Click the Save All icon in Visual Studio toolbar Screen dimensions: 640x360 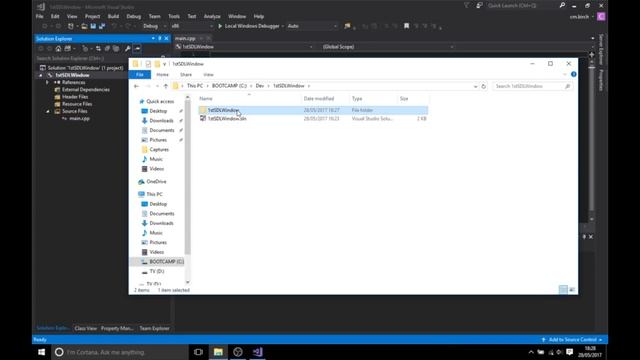(x=102, y=26)
